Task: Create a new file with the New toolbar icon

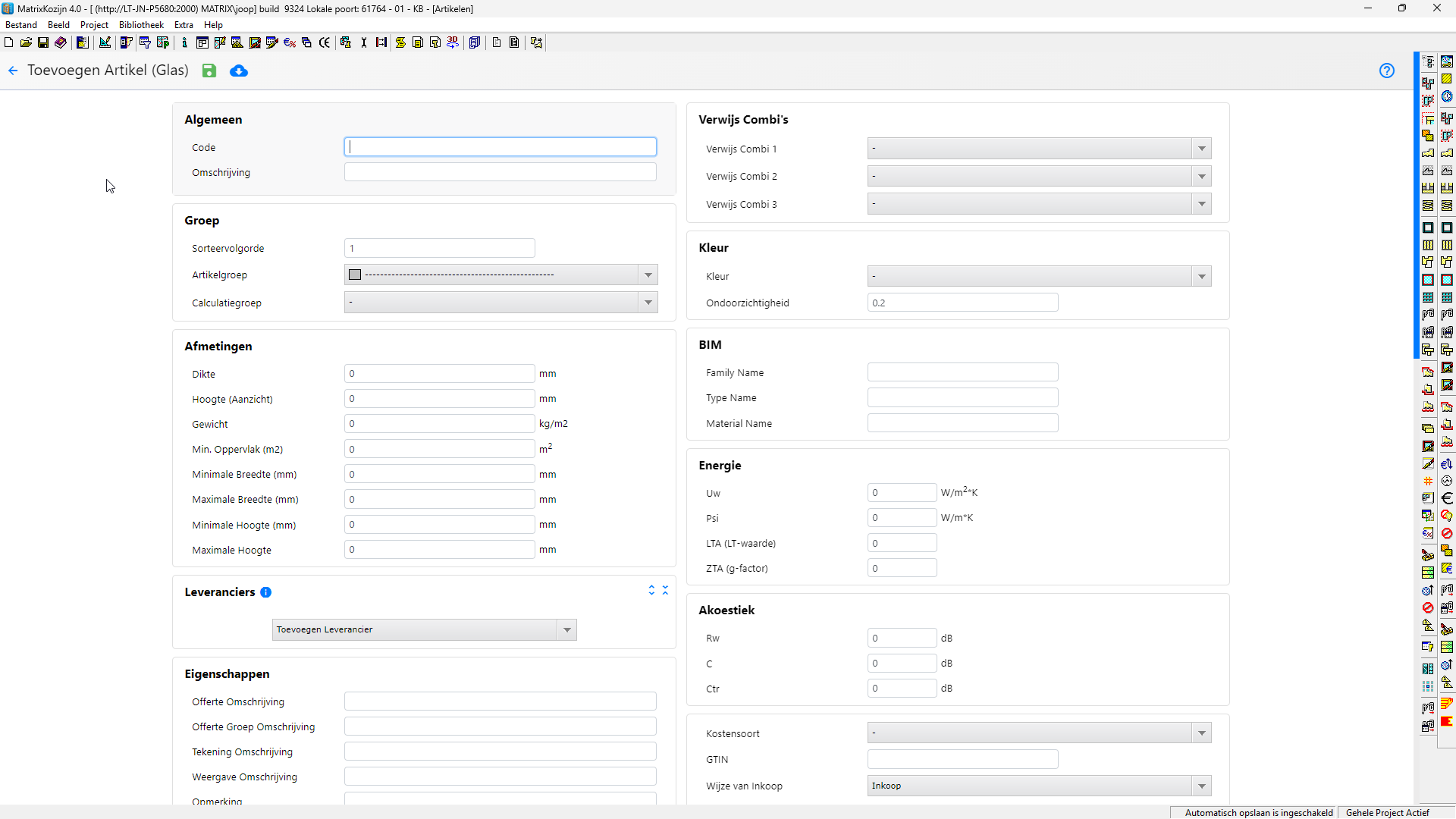Action: point(8,42)
